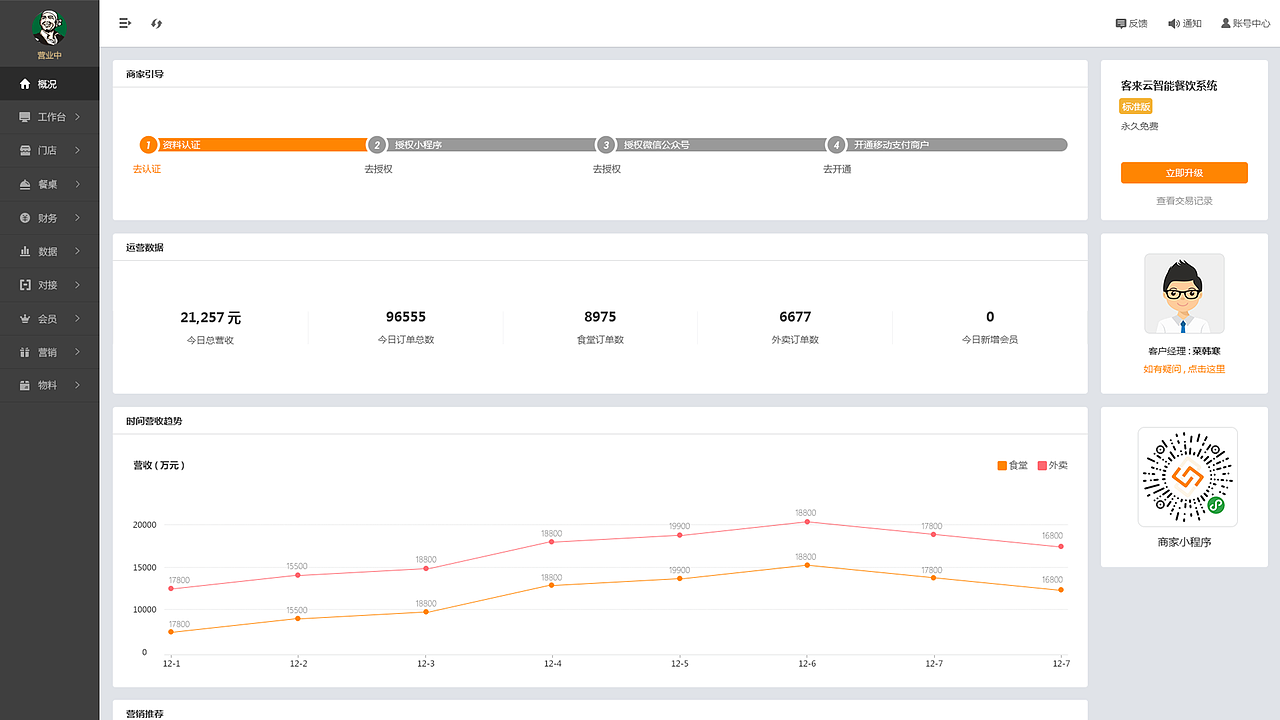Click 如有疑问，点击这里 link

point(1184,369)
